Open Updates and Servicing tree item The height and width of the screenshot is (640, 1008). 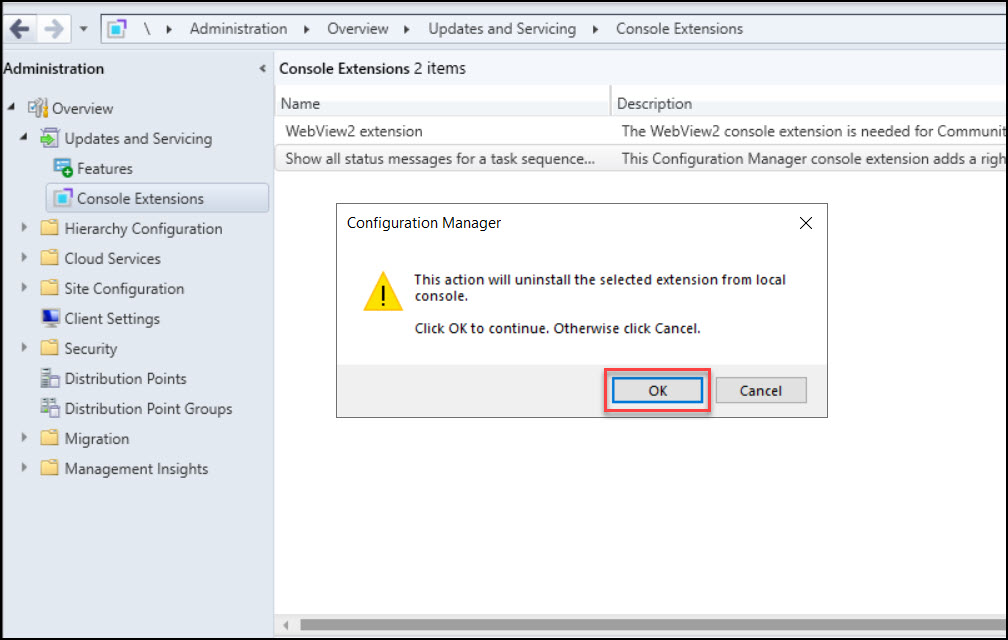coord(138,139)
